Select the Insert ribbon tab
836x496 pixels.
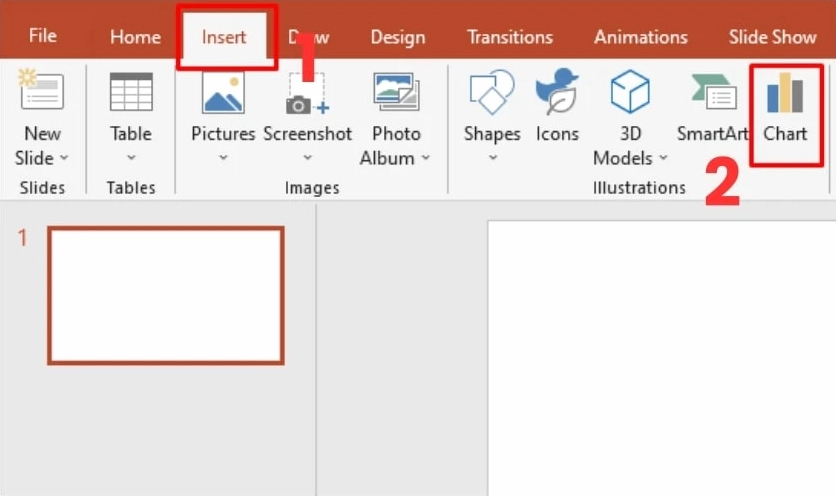point(224,37)
